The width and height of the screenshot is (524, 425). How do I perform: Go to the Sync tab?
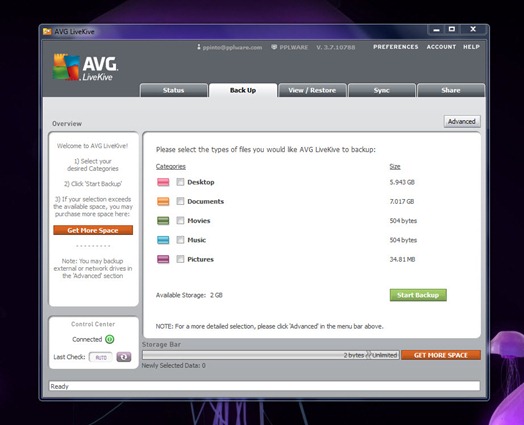tap(382, 90)
